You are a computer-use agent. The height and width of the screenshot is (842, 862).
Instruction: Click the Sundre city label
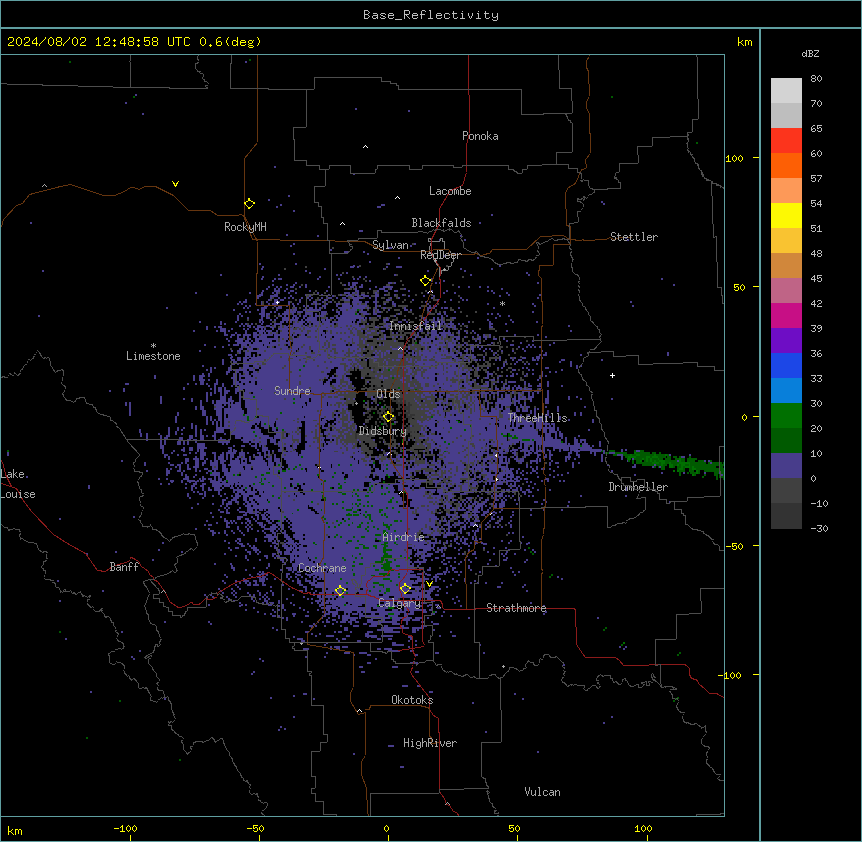click(292, 391)
